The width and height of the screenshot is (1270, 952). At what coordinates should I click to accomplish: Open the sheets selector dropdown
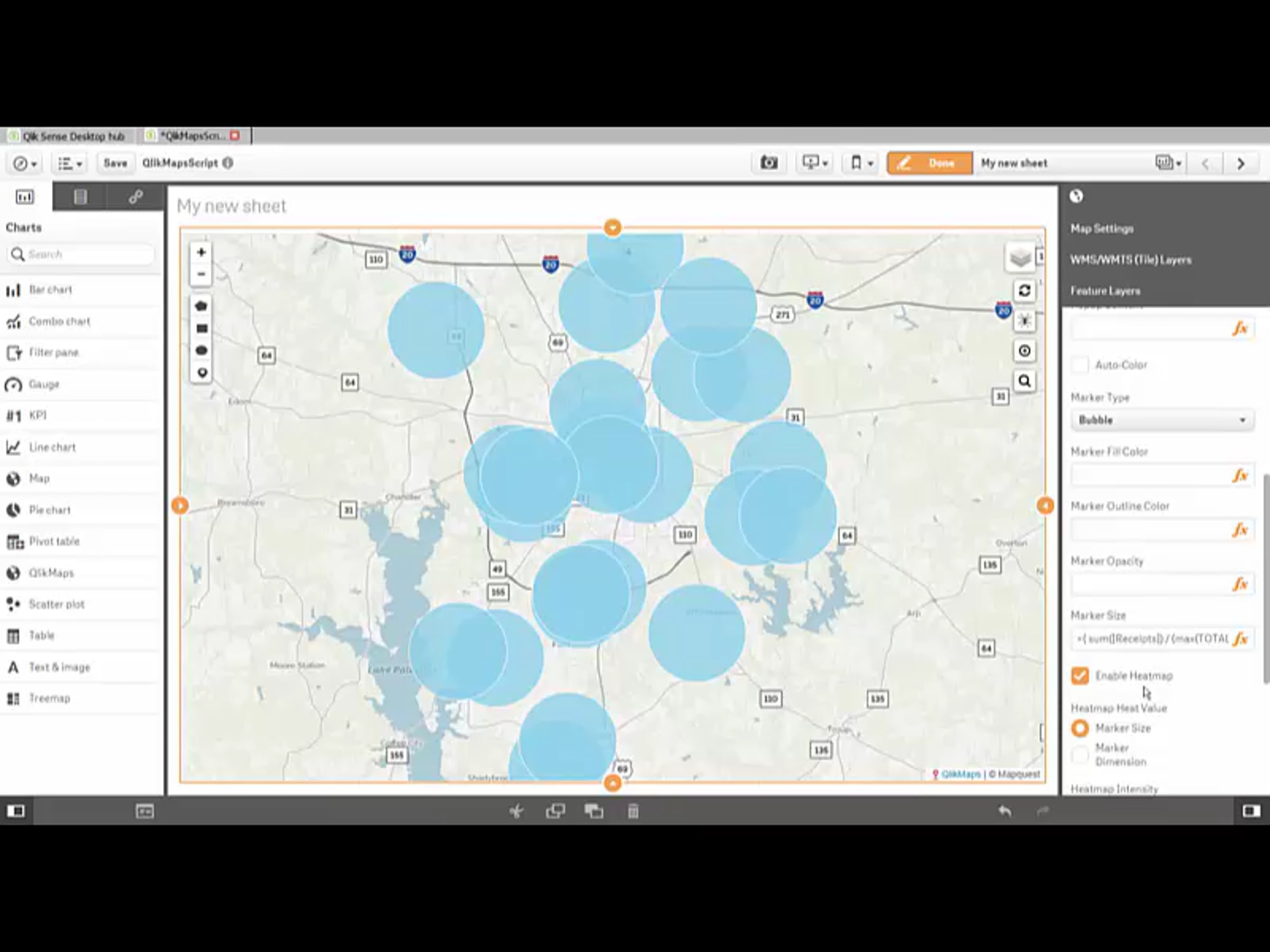1168,163
